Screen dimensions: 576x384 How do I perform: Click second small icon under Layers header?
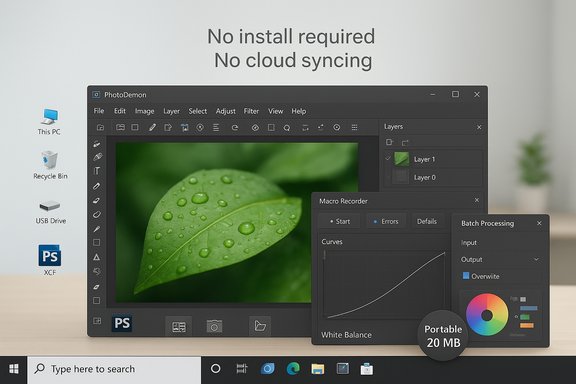coord(405,143)
